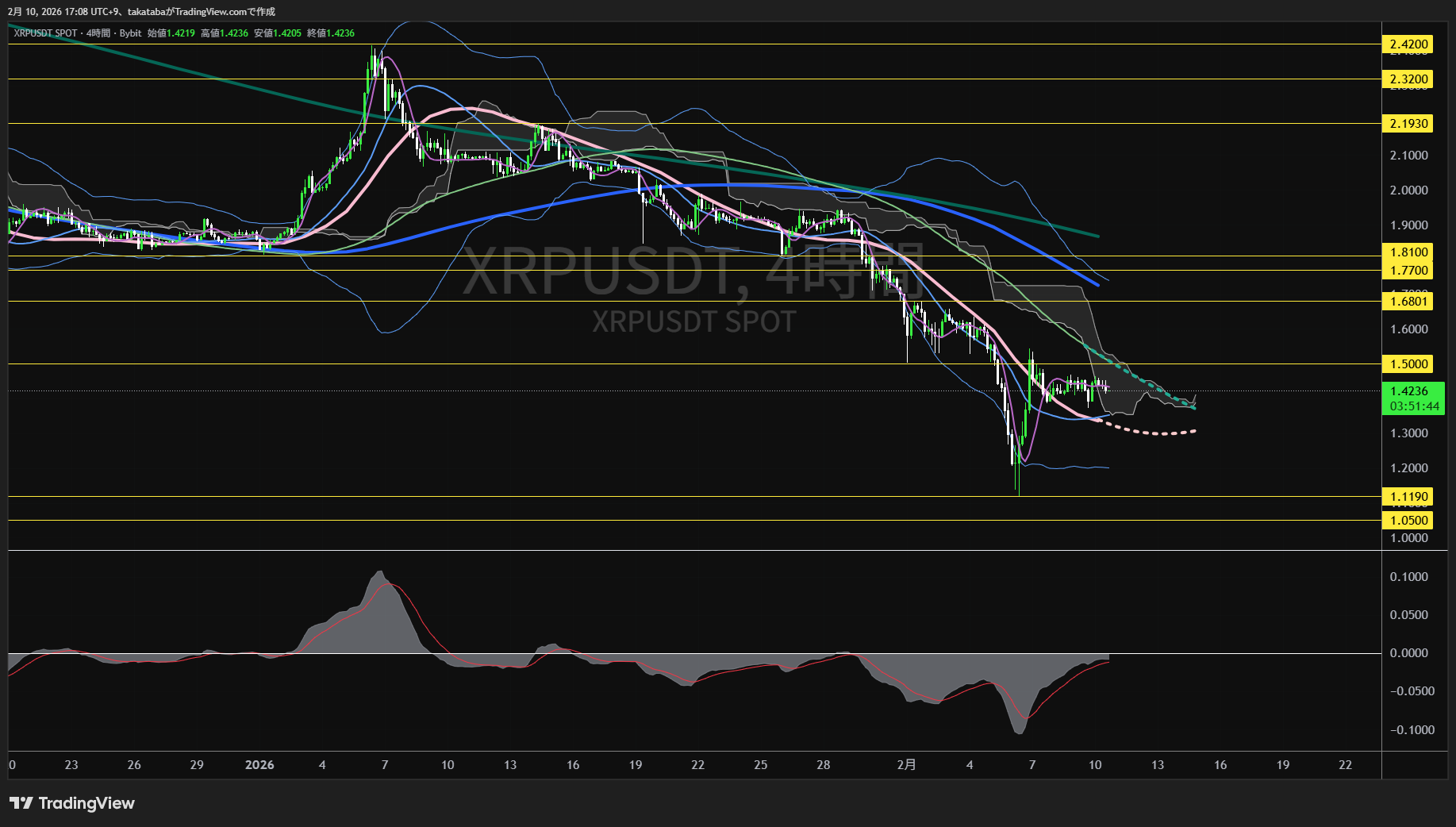The height and width of the screenshot is (827, 1456).
Task: Click the 1.7700 yellow price level label
Action: point(1408,271)
